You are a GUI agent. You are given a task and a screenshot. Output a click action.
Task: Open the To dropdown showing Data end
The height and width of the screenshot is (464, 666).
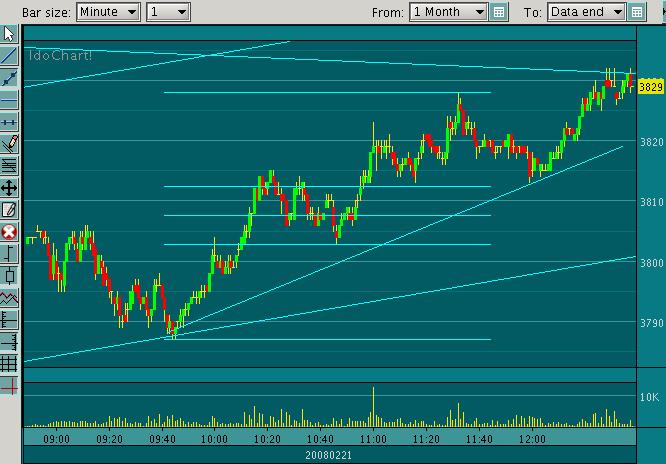[x=586, y=12]
